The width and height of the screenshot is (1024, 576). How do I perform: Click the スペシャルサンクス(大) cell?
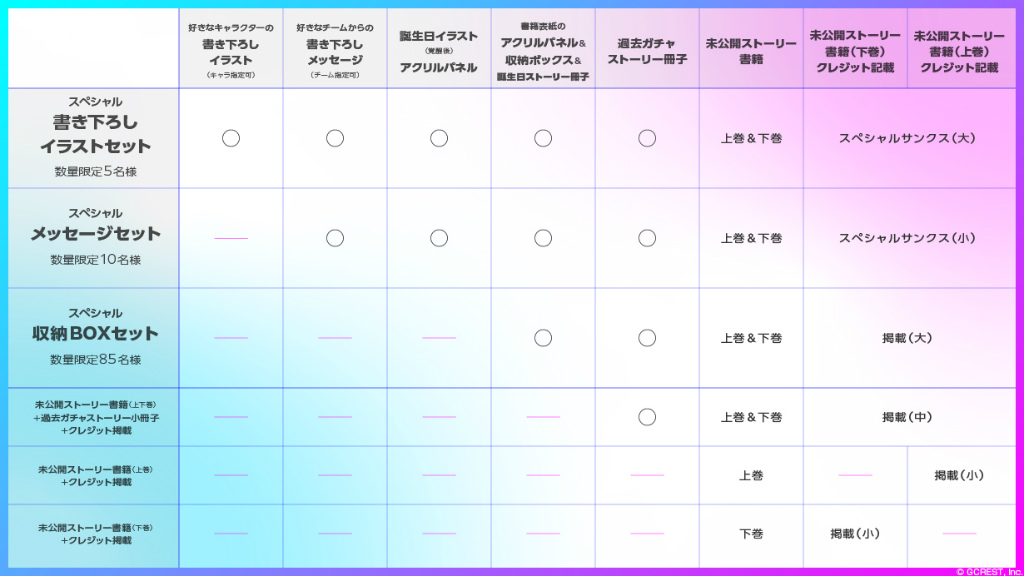tap(907, 138)
